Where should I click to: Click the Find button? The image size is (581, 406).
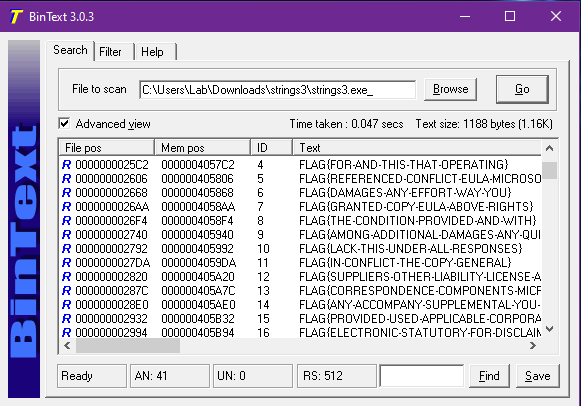click(x=489, y=376)
